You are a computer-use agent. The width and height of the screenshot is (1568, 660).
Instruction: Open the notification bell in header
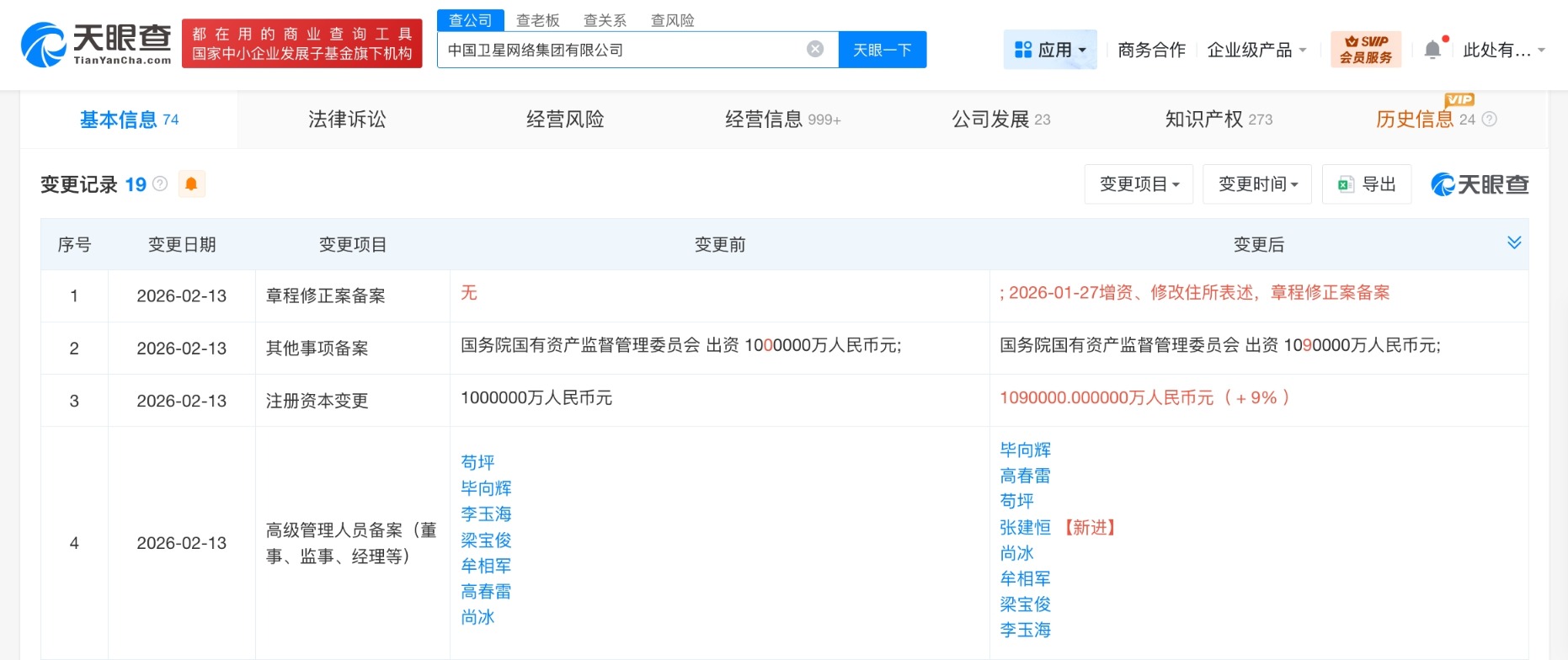(x=1432, y=50)
